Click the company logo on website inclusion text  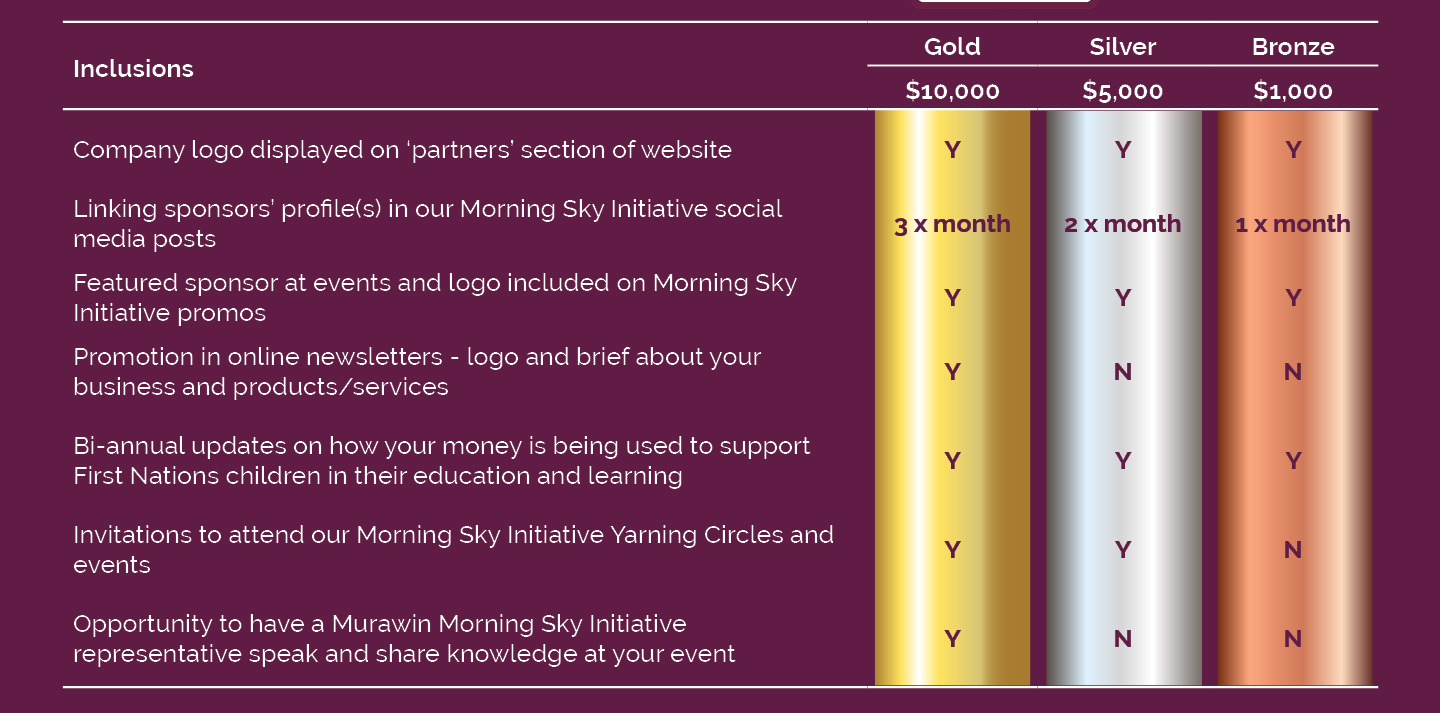pos(402,150)
